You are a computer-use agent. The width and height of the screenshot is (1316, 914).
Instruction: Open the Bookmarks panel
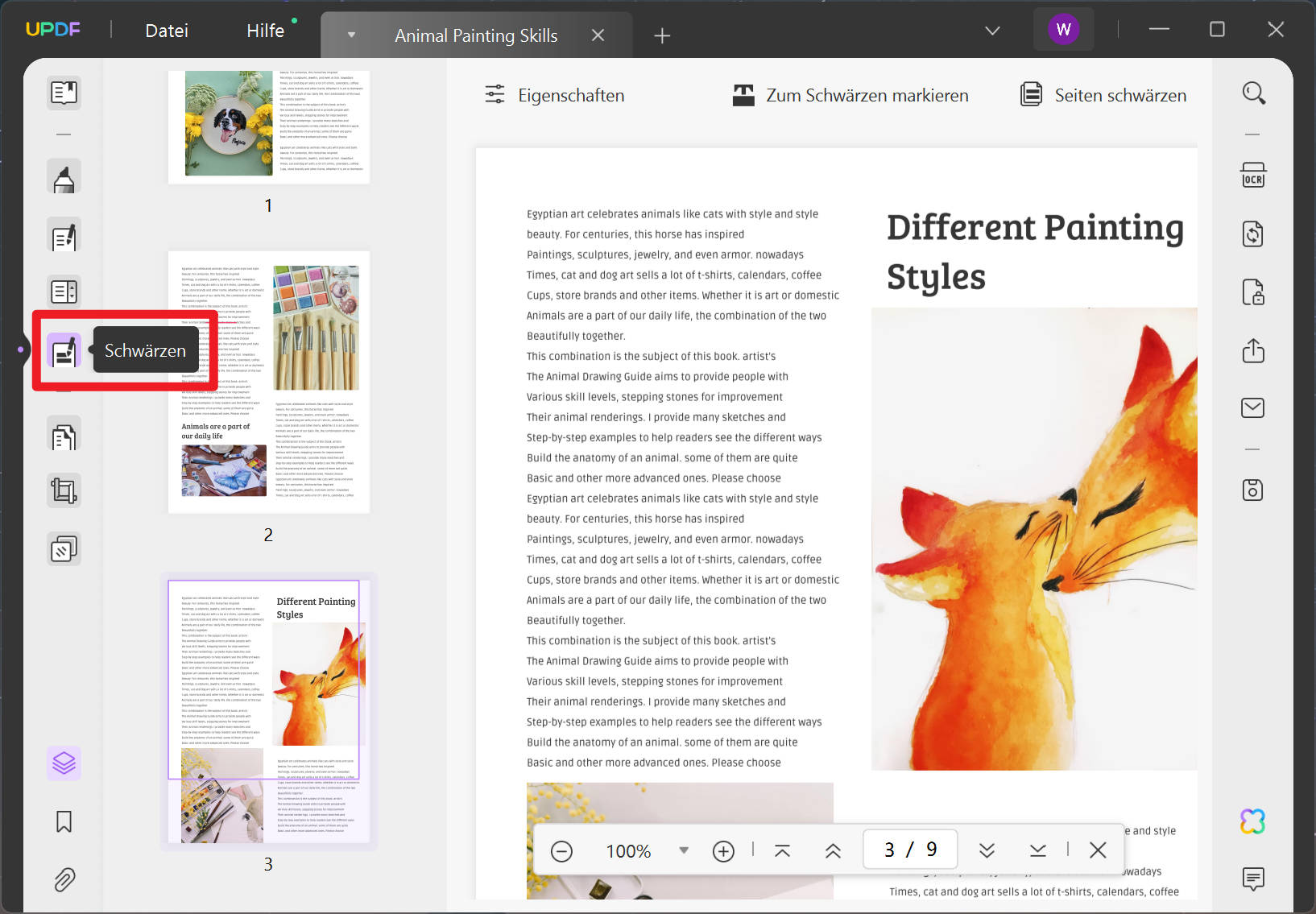64,821
